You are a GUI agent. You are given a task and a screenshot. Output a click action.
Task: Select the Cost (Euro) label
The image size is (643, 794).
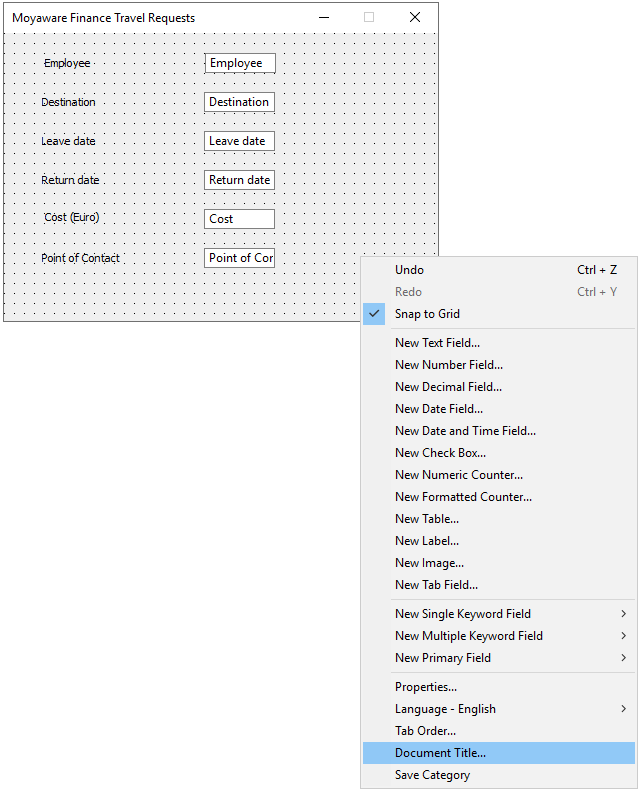(x=72, y=218)
